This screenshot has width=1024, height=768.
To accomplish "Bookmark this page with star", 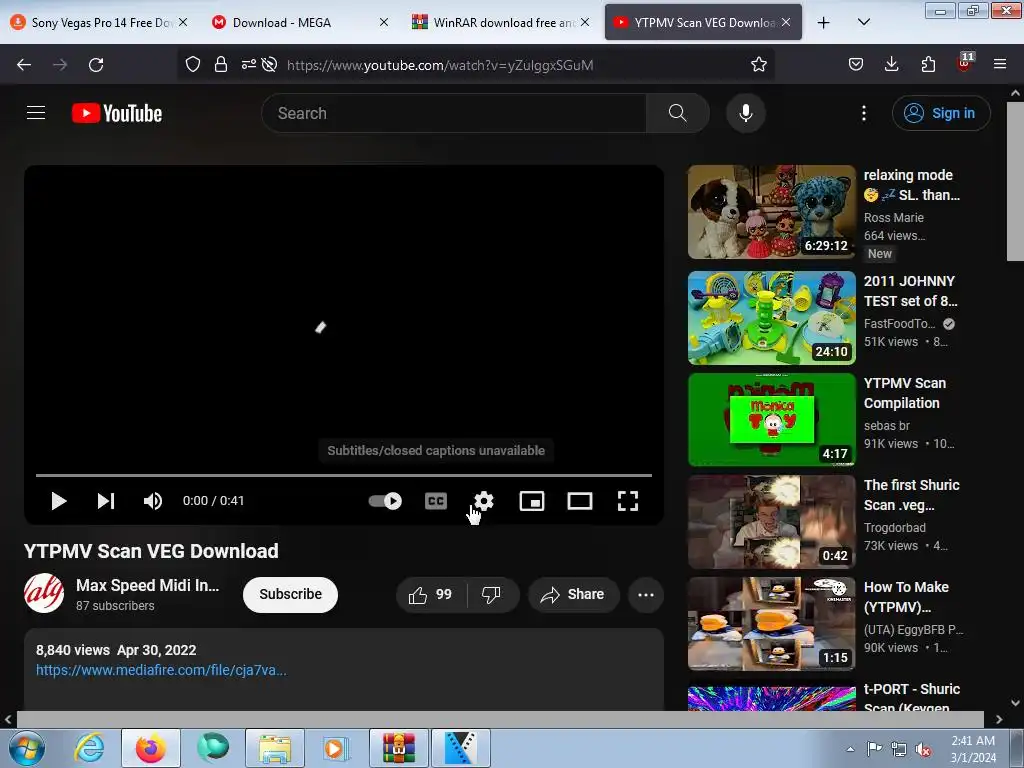I will pos(758,65).
